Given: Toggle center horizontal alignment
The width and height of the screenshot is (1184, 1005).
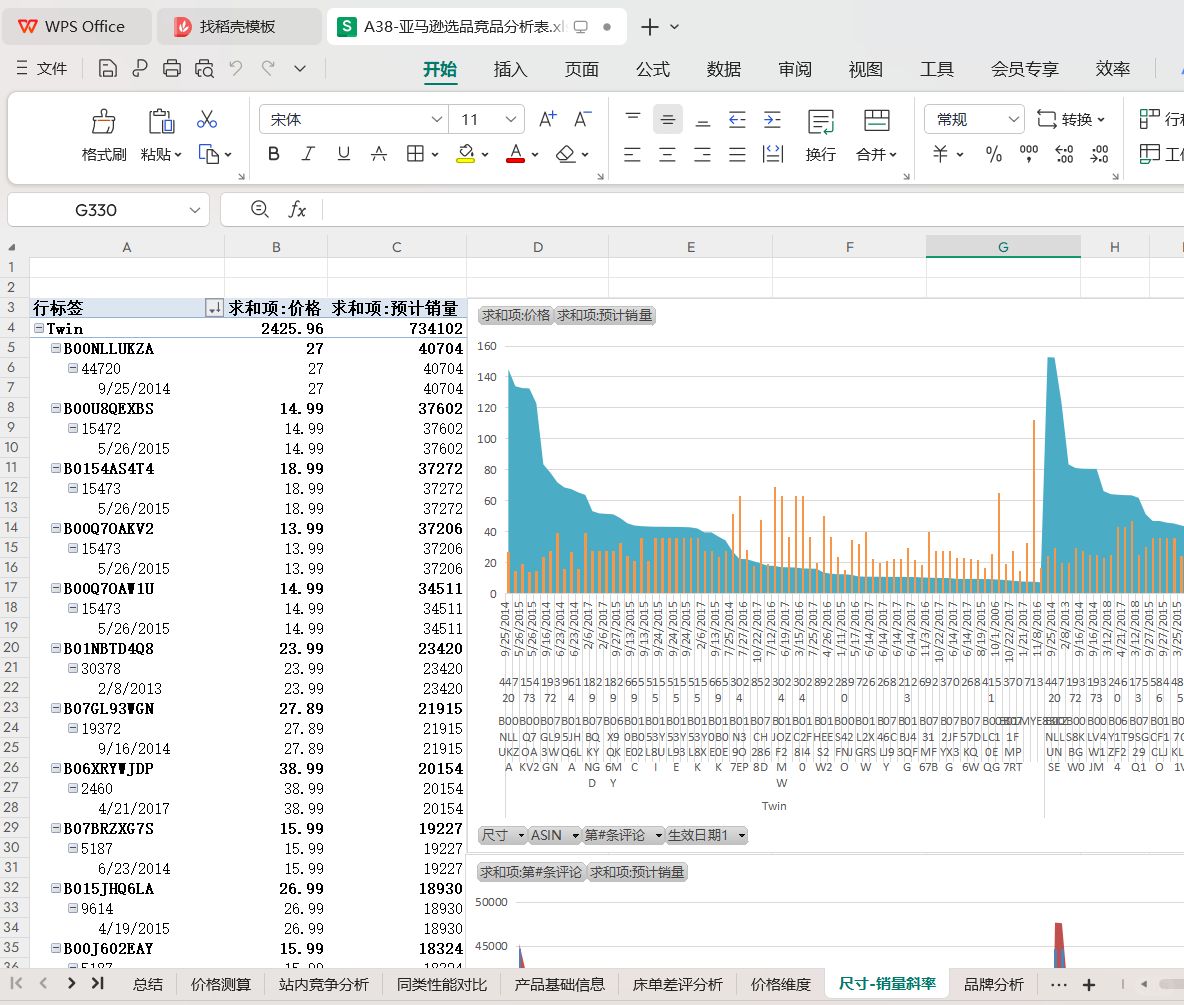Looking at the screenshot, I should [x=667, y=155].
